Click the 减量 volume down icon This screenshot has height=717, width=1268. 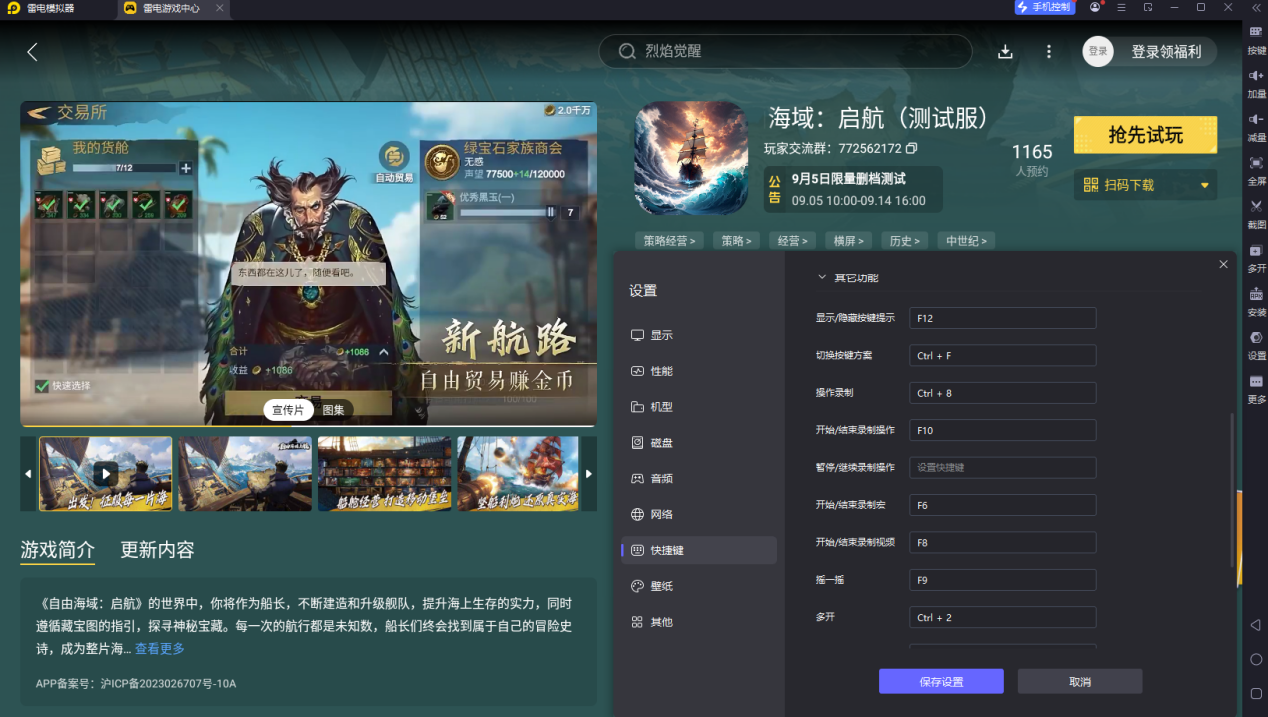click(x=1256, y=119)
